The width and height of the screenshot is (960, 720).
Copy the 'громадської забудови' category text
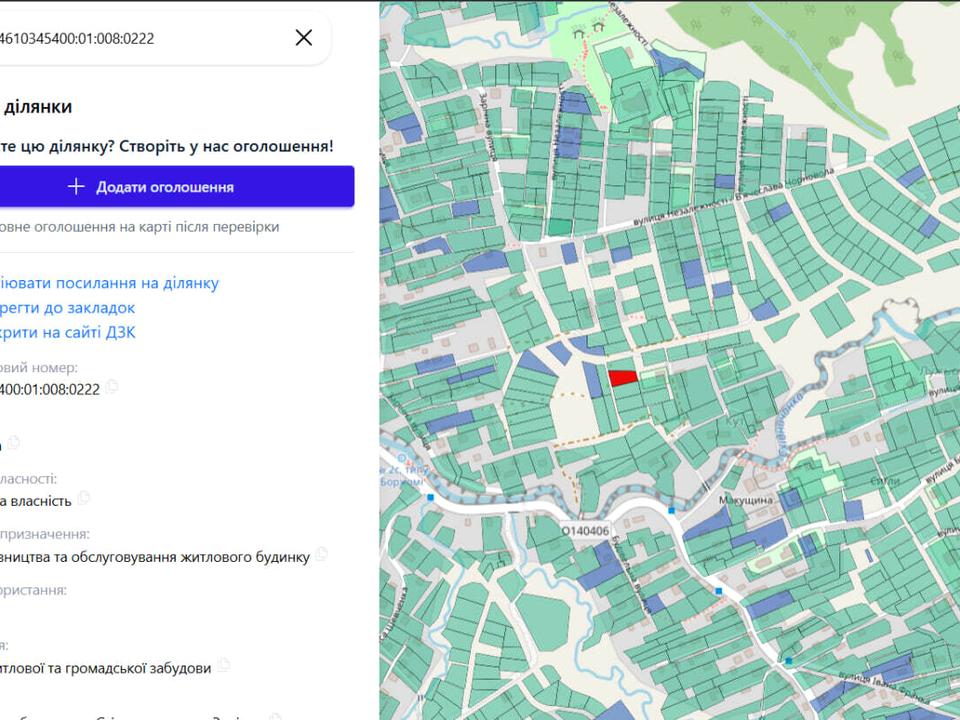[223, 665]
